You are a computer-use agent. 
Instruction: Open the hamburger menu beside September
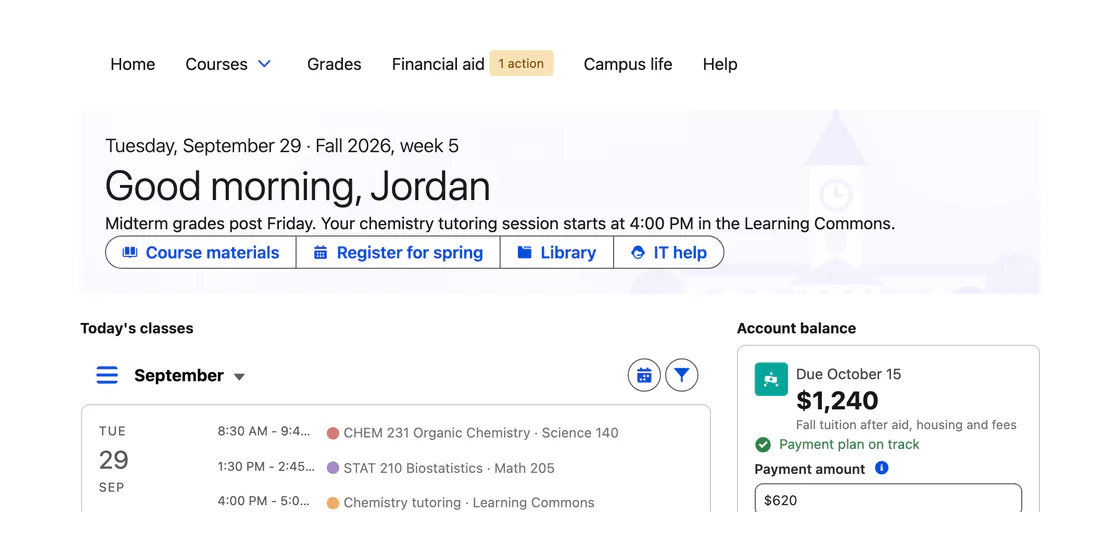[x=107, y=375]
